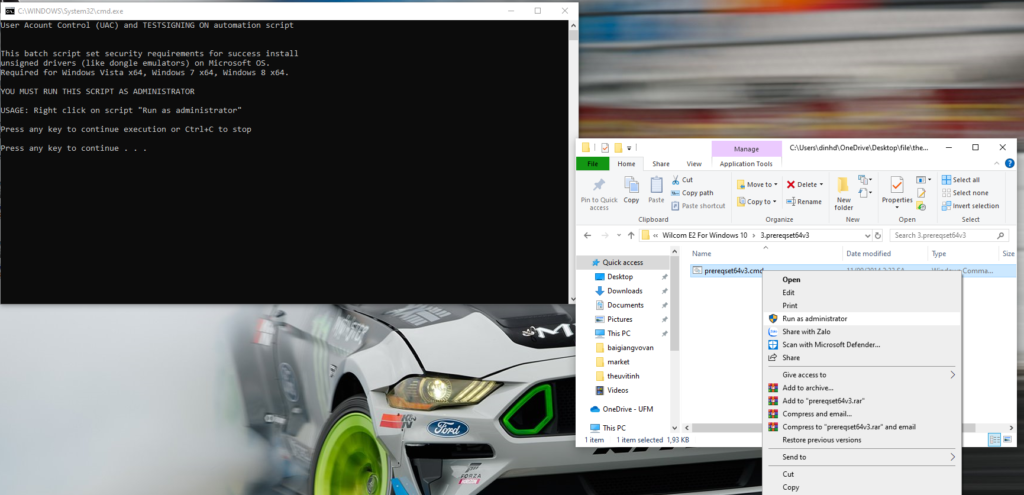Open the New item dropdown
This screenshot has height=495, width=1024.
pos(866,180)
